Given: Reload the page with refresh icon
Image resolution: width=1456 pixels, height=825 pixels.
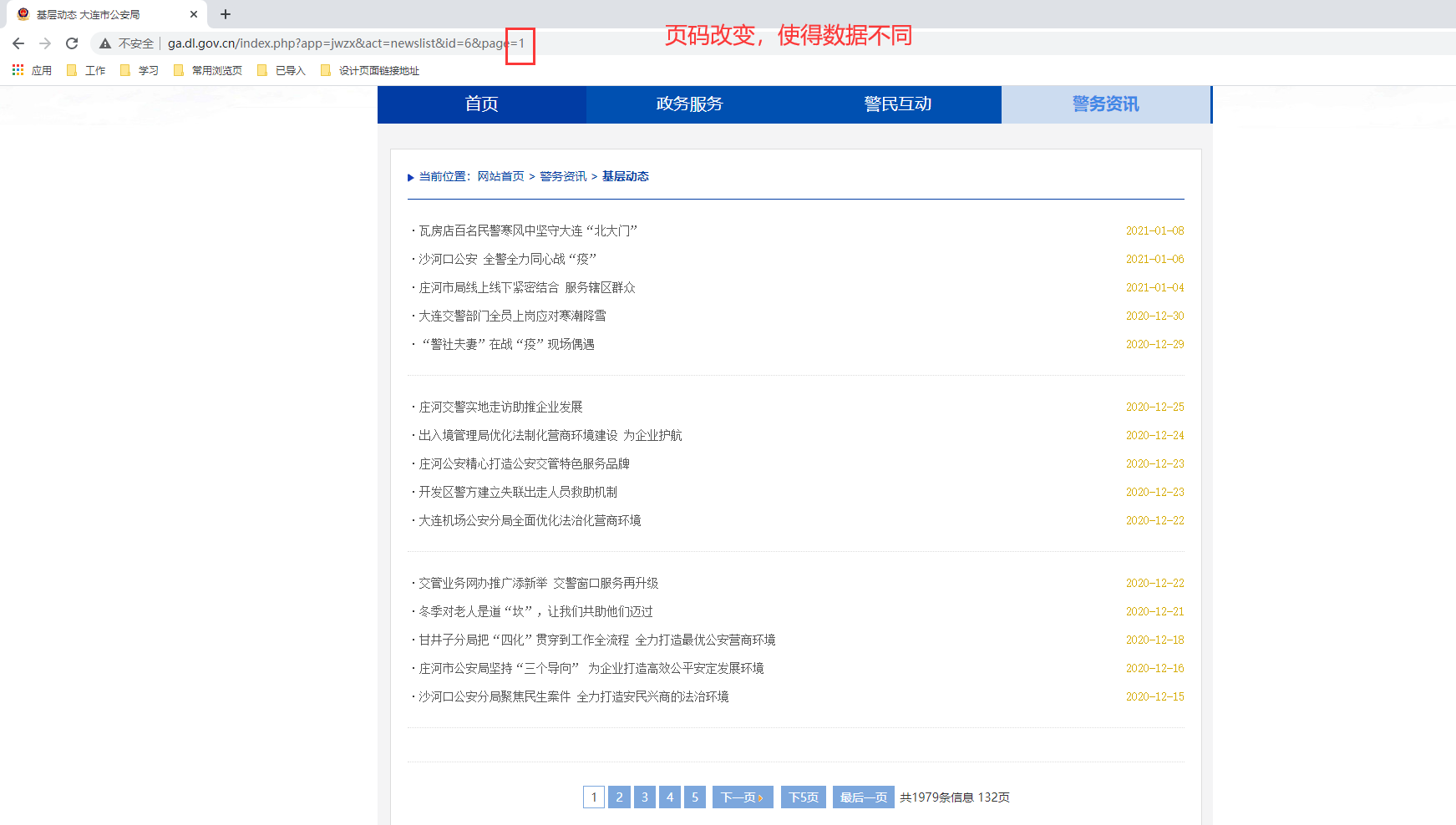Looking at the screenshot, I should pos(72,43).
